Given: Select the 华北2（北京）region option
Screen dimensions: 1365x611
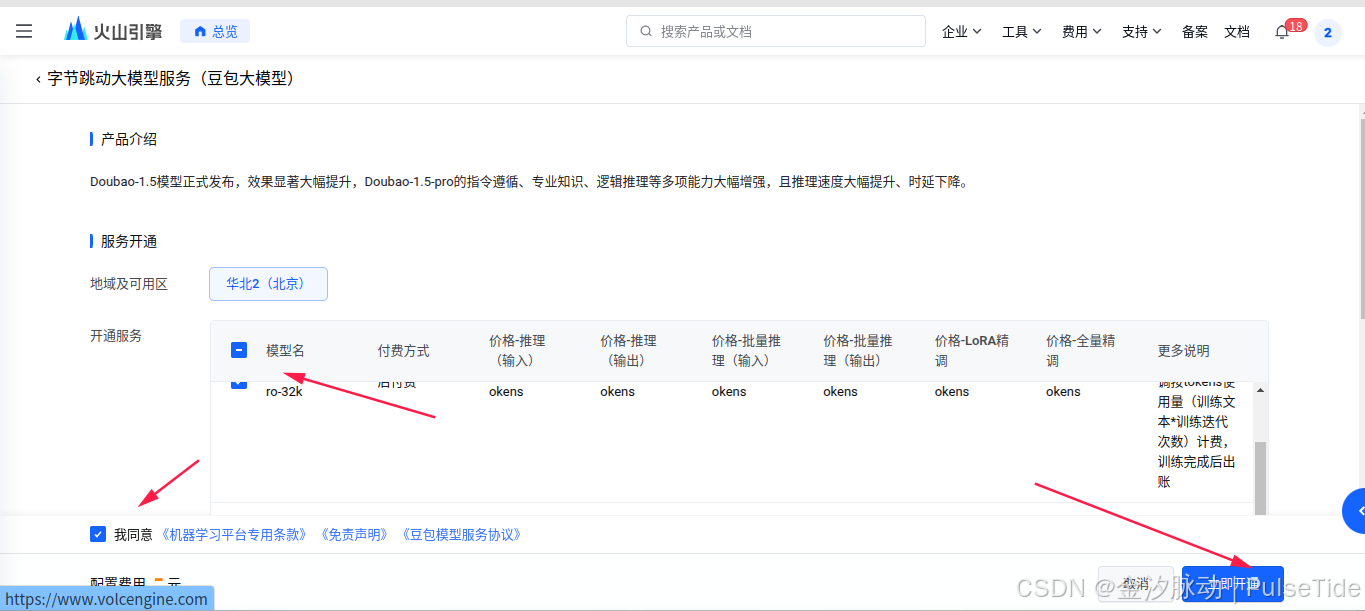Looking at the screenshot, I should click(268, 284).
